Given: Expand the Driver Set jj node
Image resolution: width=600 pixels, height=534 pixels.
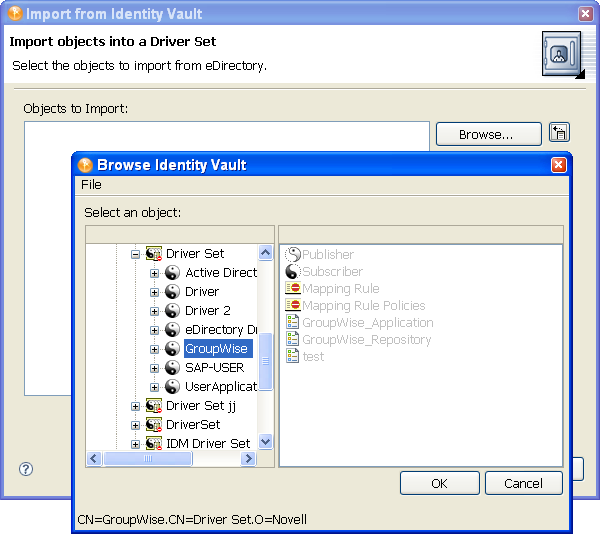Looking at the screenshot, I should (x=135, y=406).
